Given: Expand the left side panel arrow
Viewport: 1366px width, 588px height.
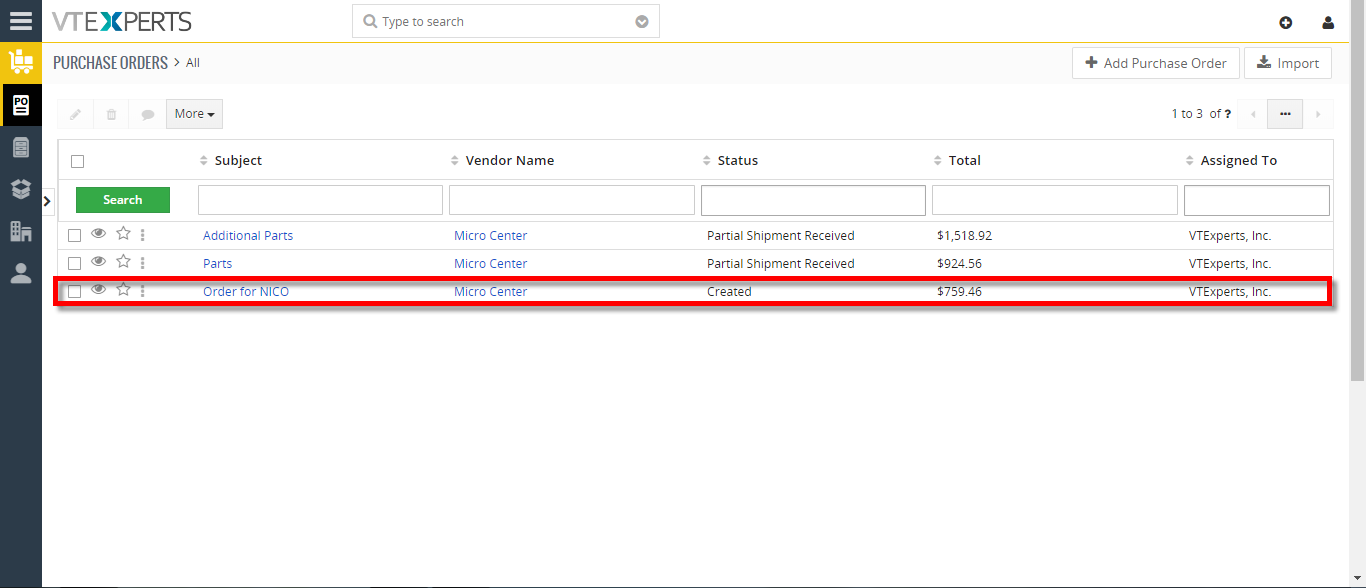Looking at the screenshot, I should 47,201.
